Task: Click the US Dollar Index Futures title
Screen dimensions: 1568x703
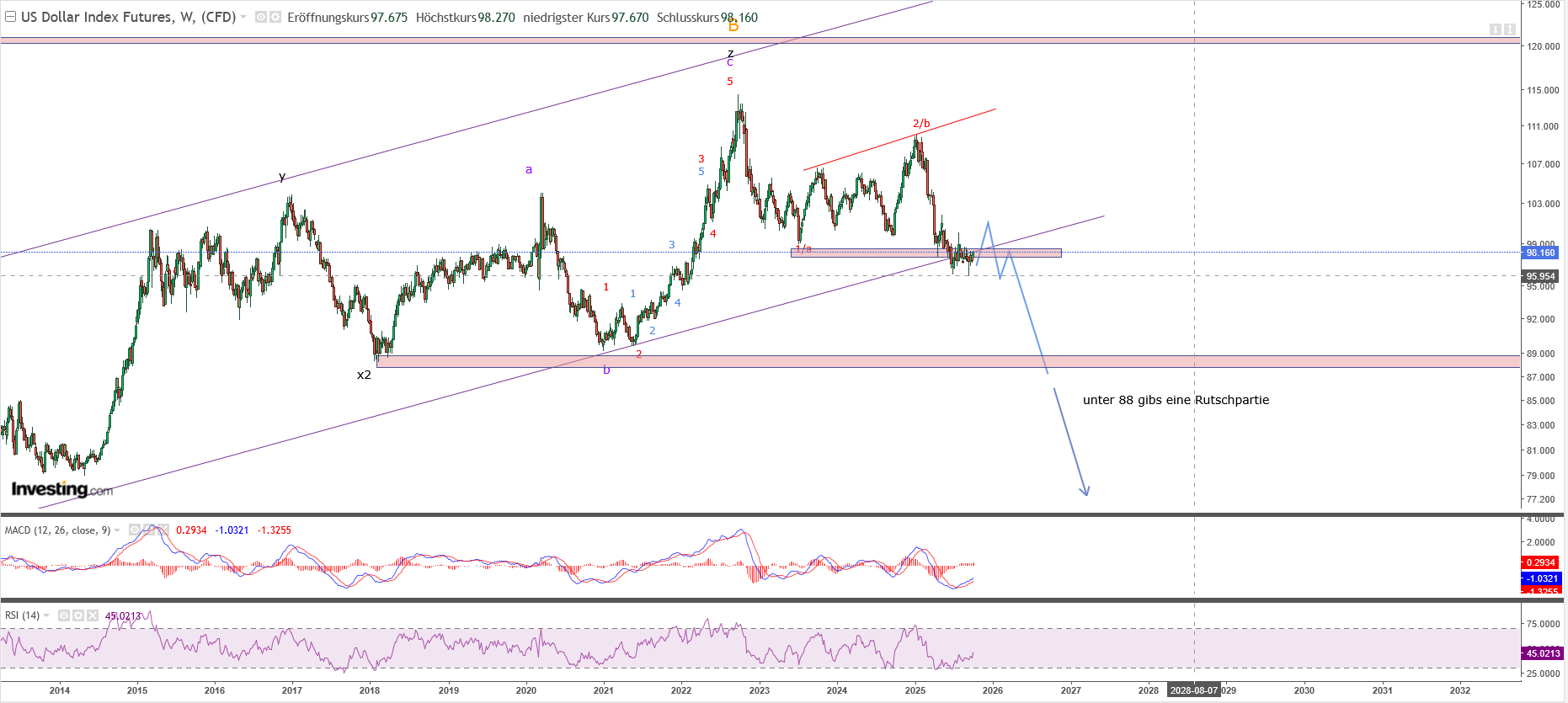Action: click(x=128, y=17)
